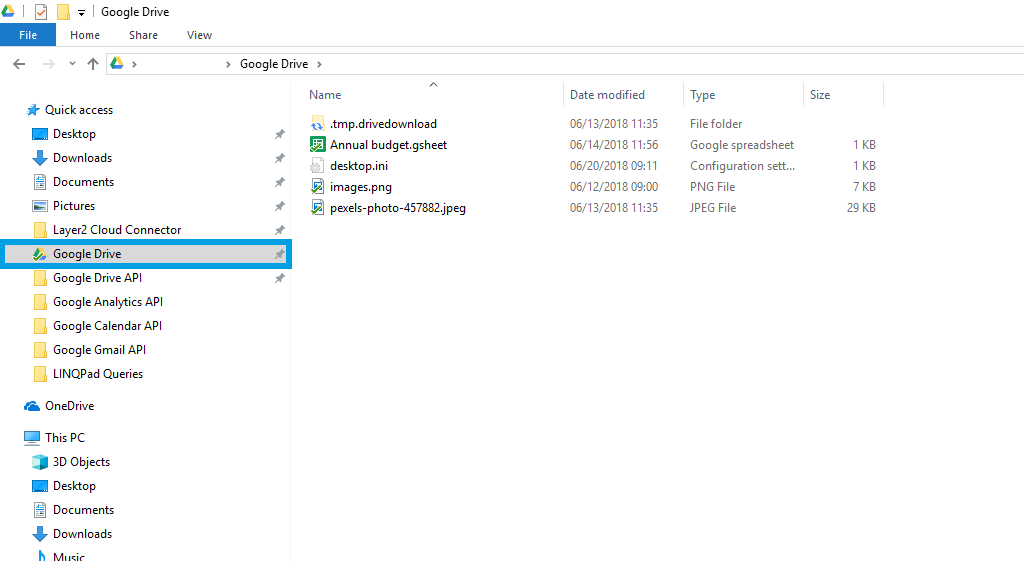
Task: Open Downloads under Quick access
Action: (x=82, y=158)
